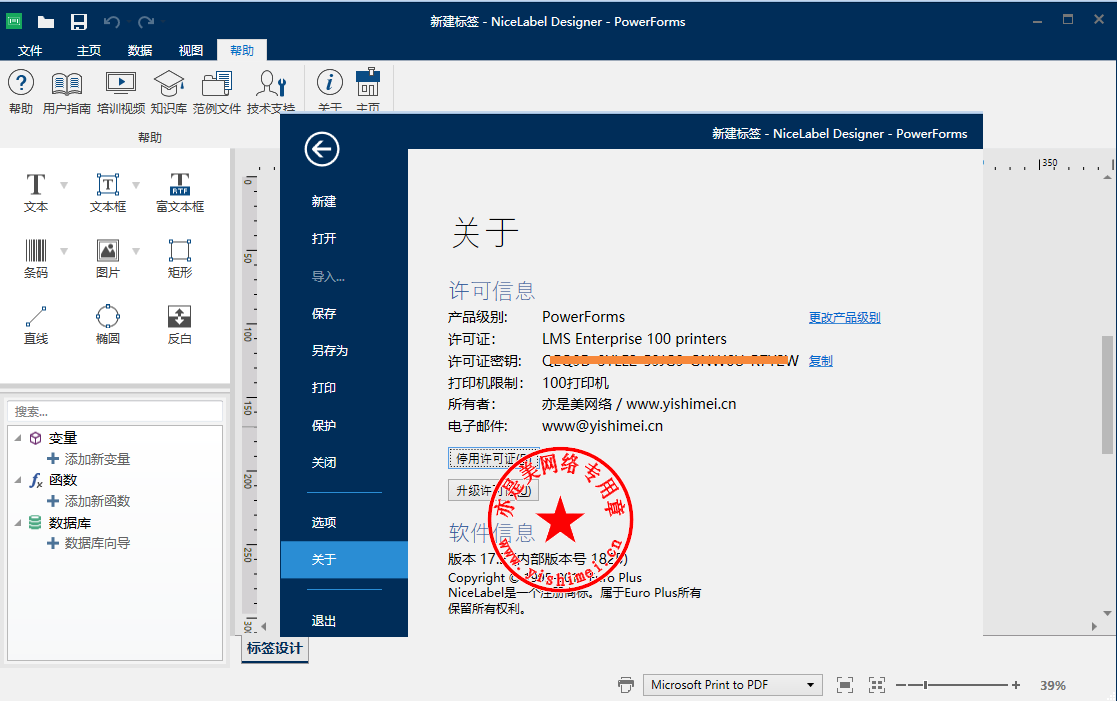Click the zoom in plus button
1117x701 pixels.
(x=1016, y=685)
